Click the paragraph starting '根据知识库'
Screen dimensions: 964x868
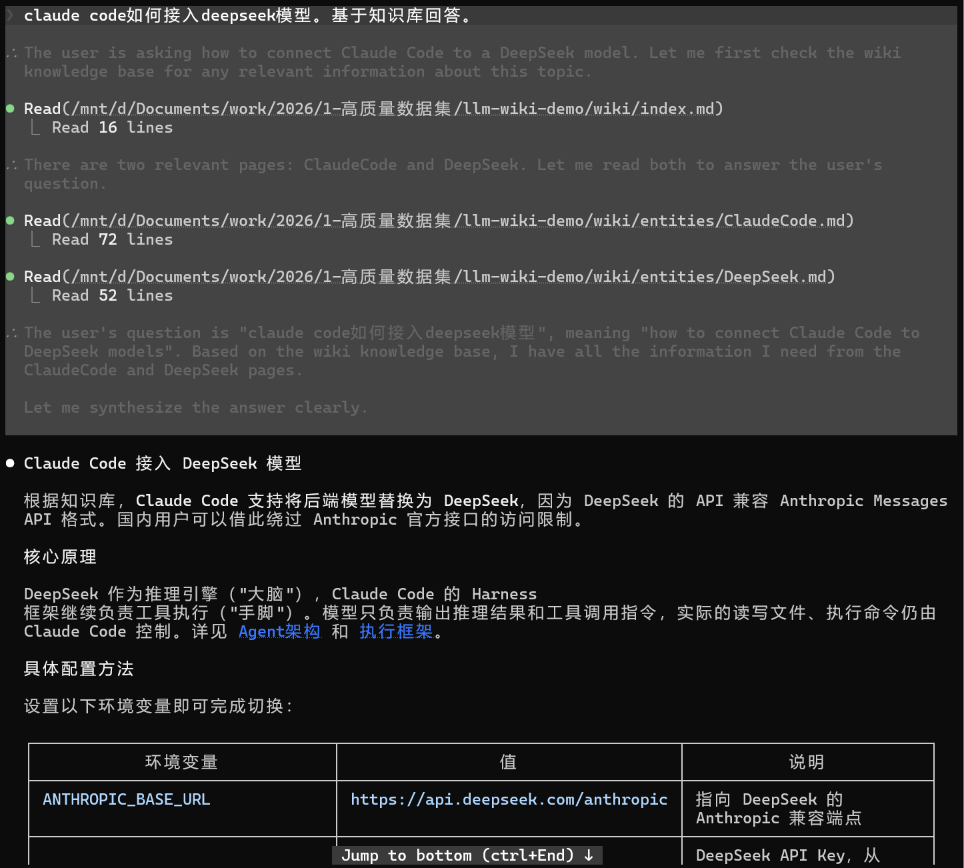[486, 510]
